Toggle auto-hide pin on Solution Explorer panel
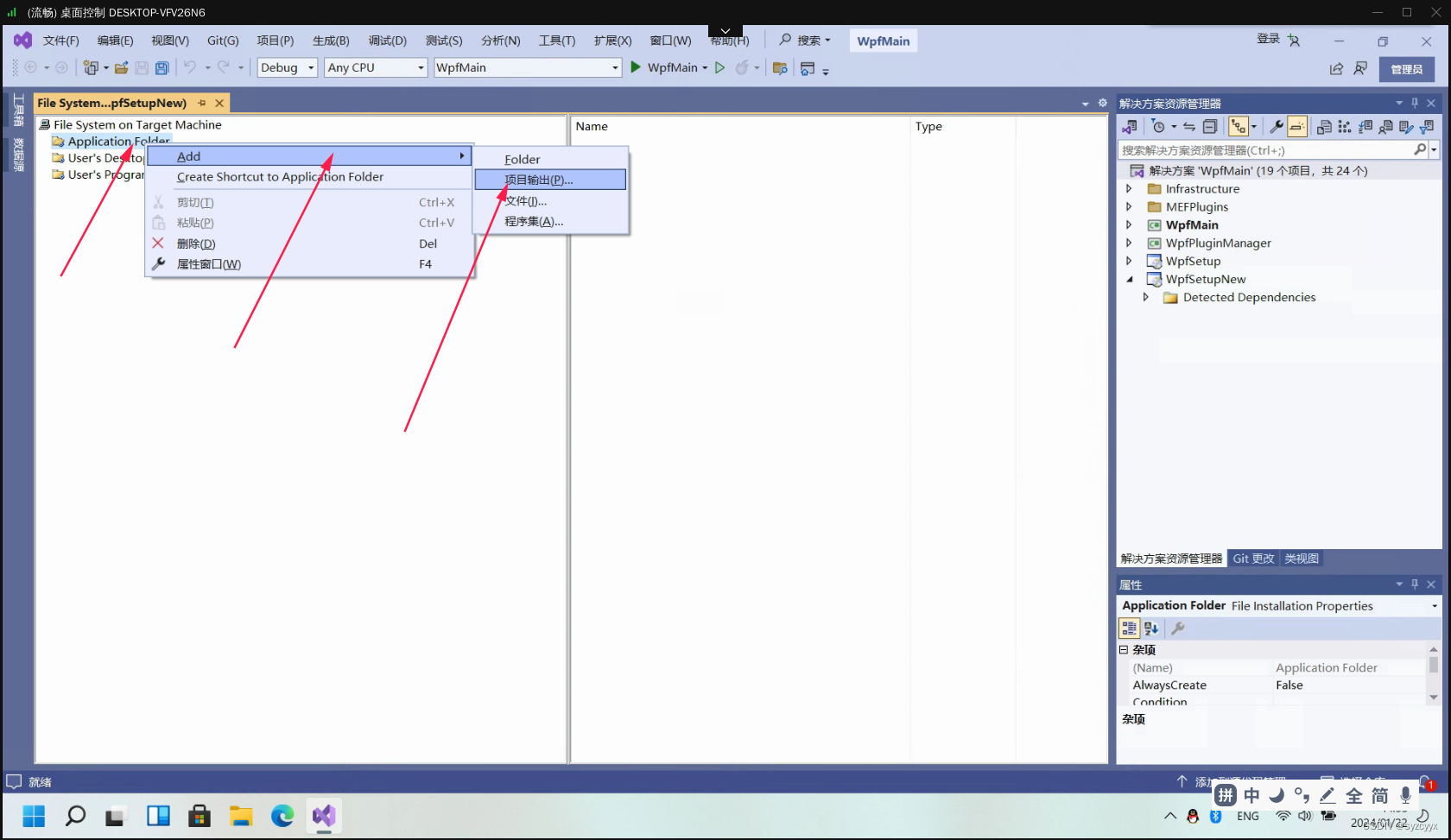The height and width of the screenshot is (840, 1451). (x=1415, y=103)
